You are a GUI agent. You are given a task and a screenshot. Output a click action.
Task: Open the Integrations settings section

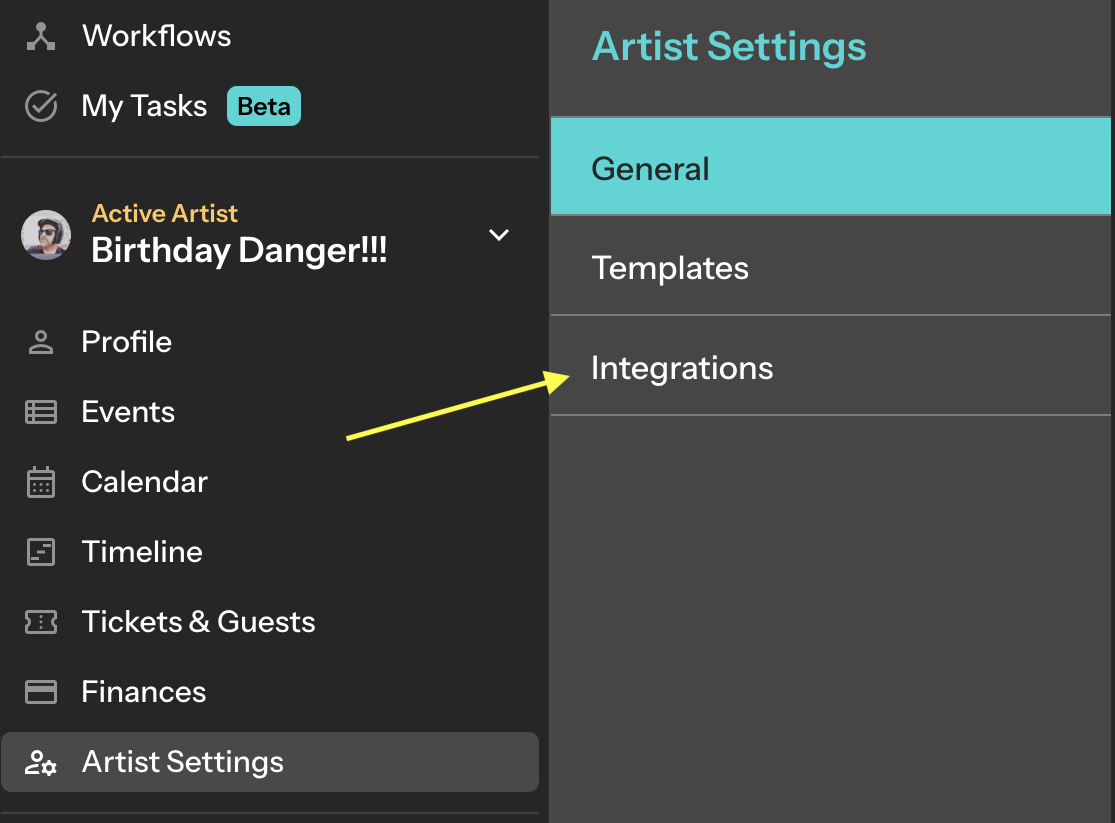click(x=831, y=366)
